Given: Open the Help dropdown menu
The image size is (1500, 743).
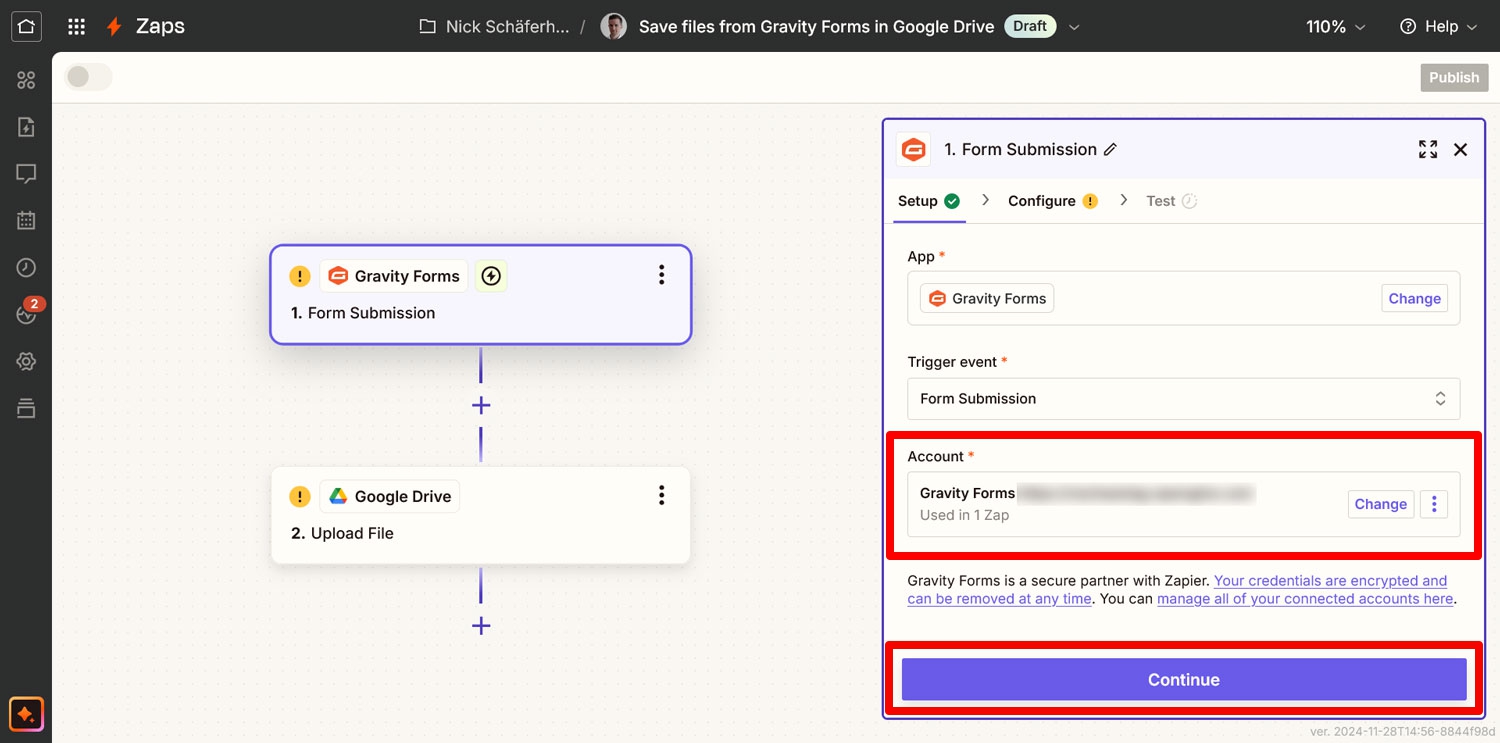Looking at the screenshot, I should click(1438, 27).
